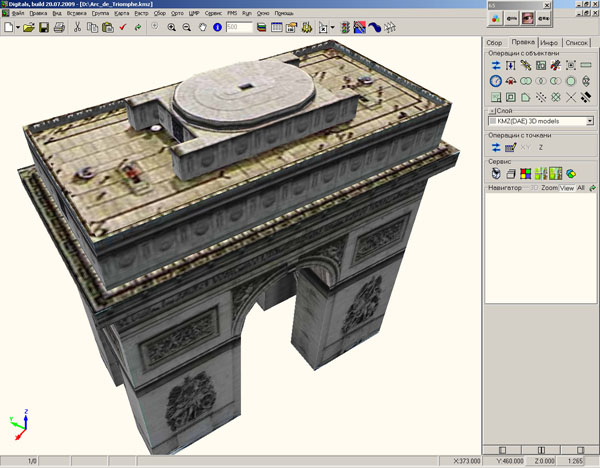Screen dimensions: 600x468
Task: Click the binoculars search icon
Action: (307, 27)
